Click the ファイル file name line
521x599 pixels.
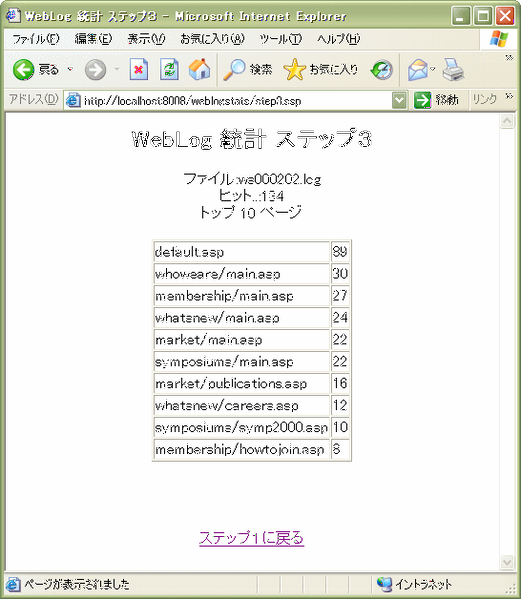pos(252,179)
